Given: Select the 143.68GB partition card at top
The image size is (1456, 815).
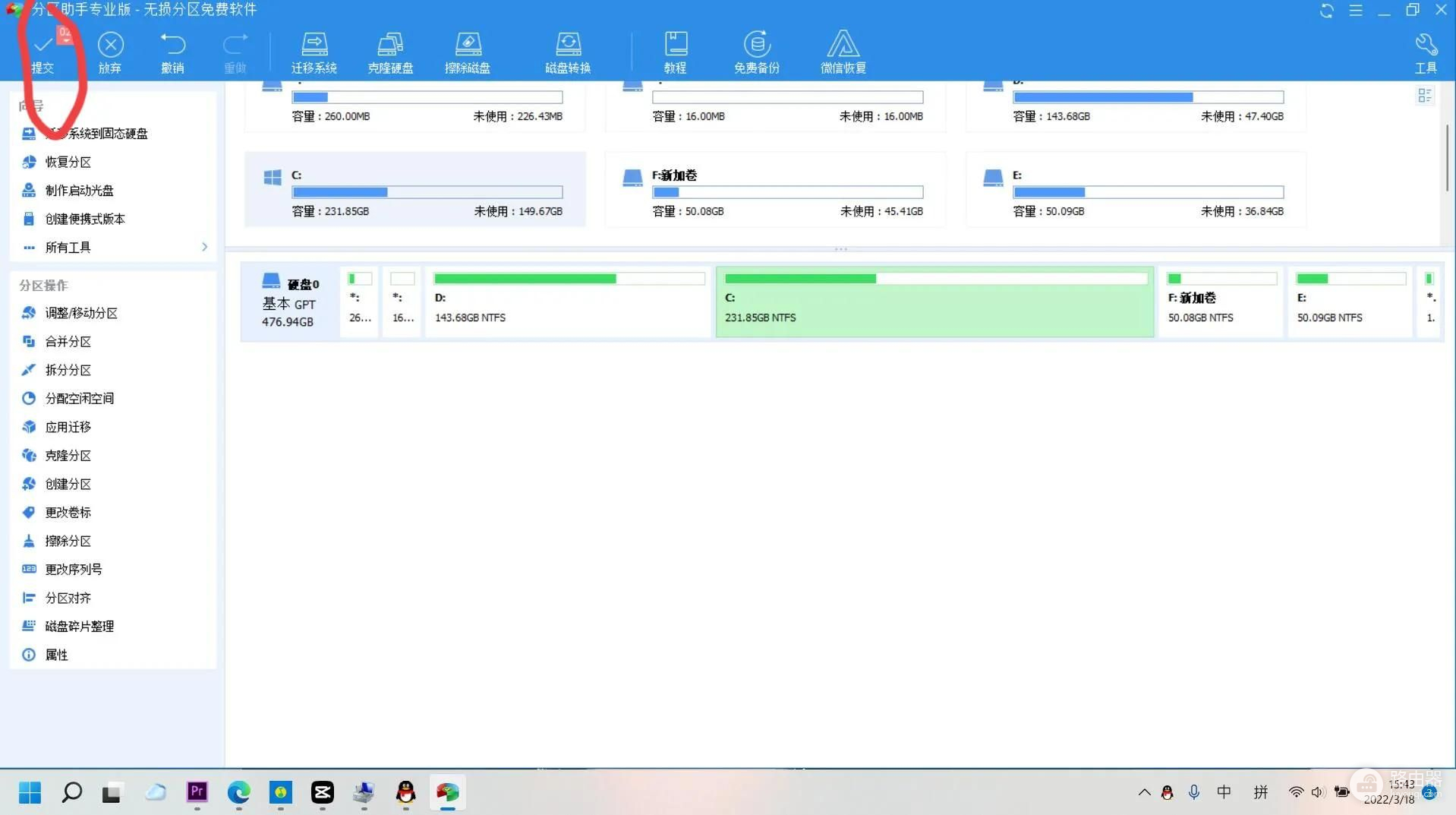Looking at the screenshot, I should coord(1136,106).
